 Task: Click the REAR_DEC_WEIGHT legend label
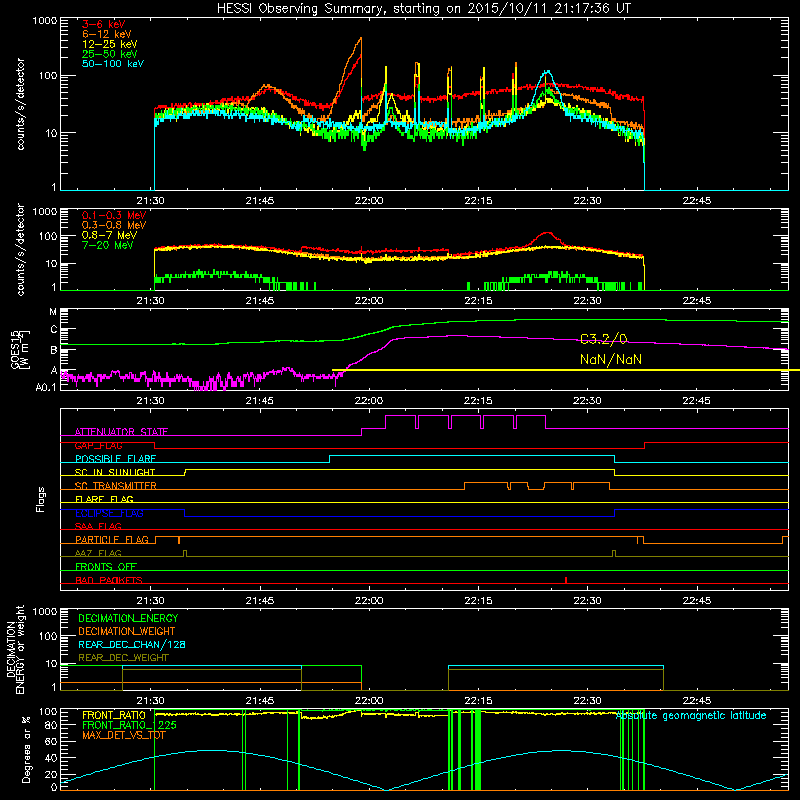coord(123,658)
